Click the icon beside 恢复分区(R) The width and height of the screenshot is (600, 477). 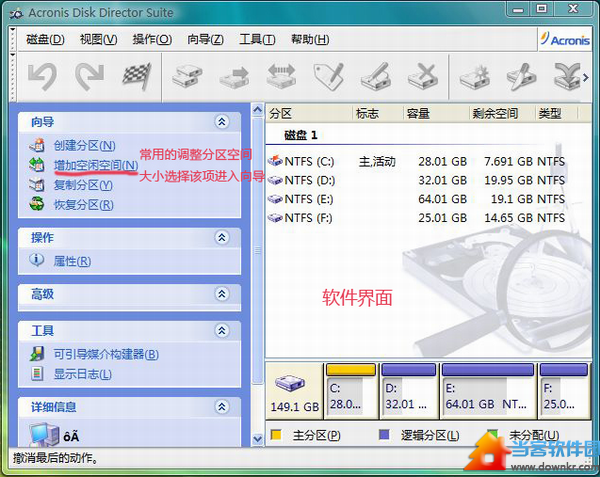37,204
